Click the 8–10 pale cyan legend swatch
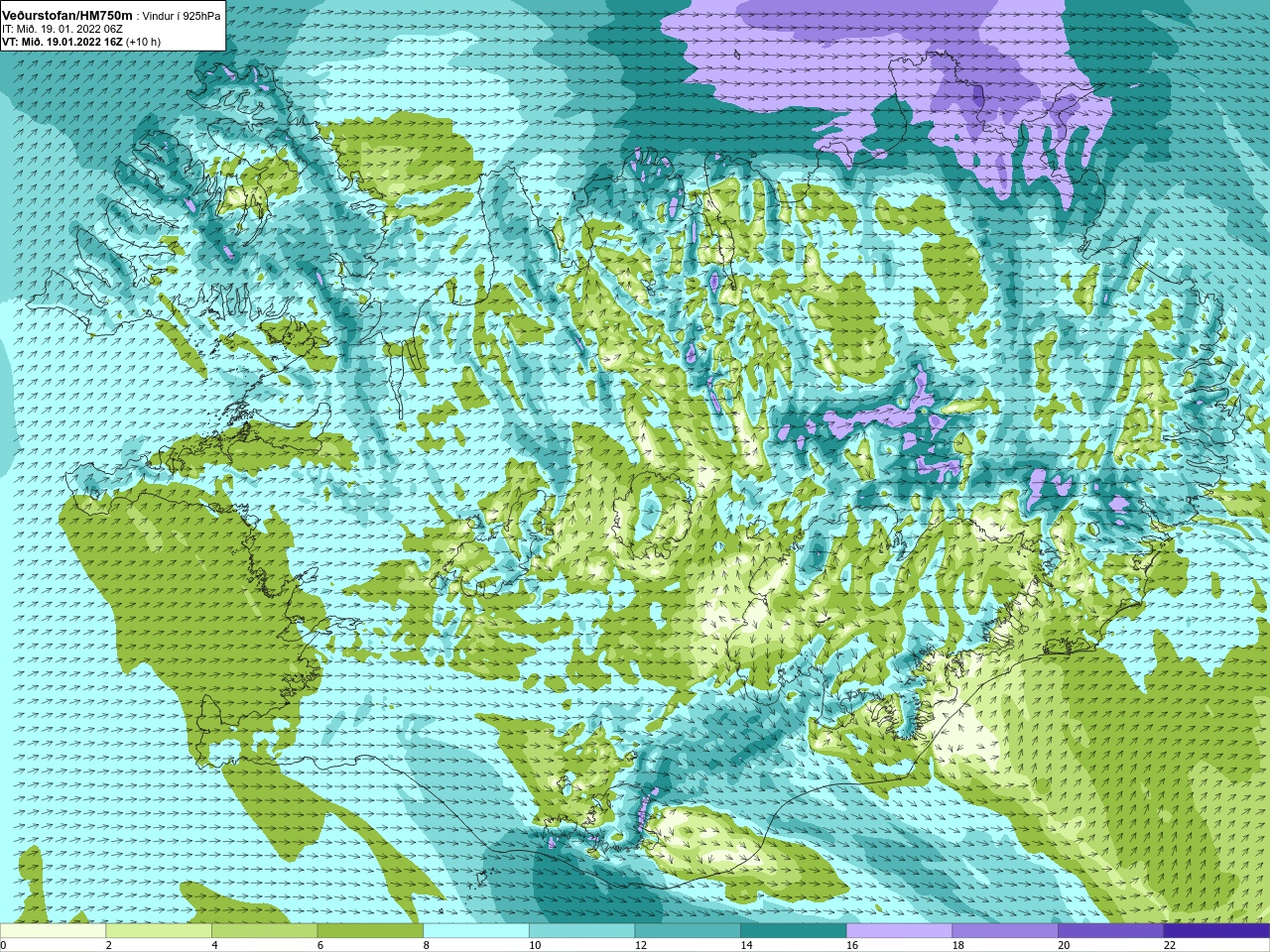The image size is (1270, 952). (476, 931)
